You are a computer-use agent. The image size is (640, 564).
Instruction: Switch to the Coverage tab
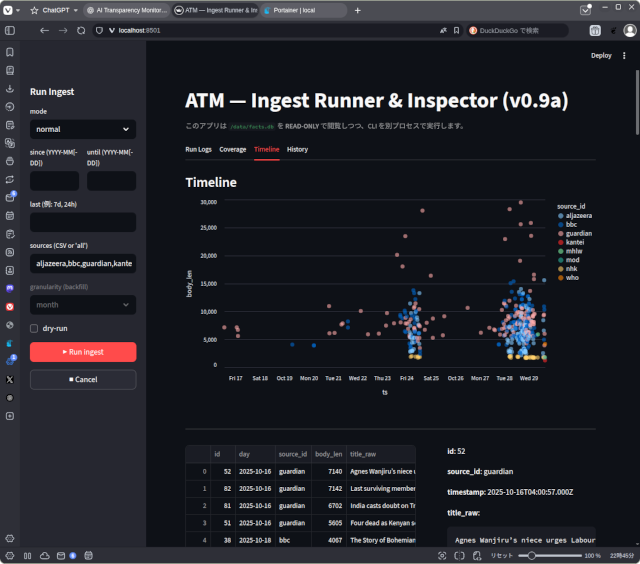click(x=232, y=149)
